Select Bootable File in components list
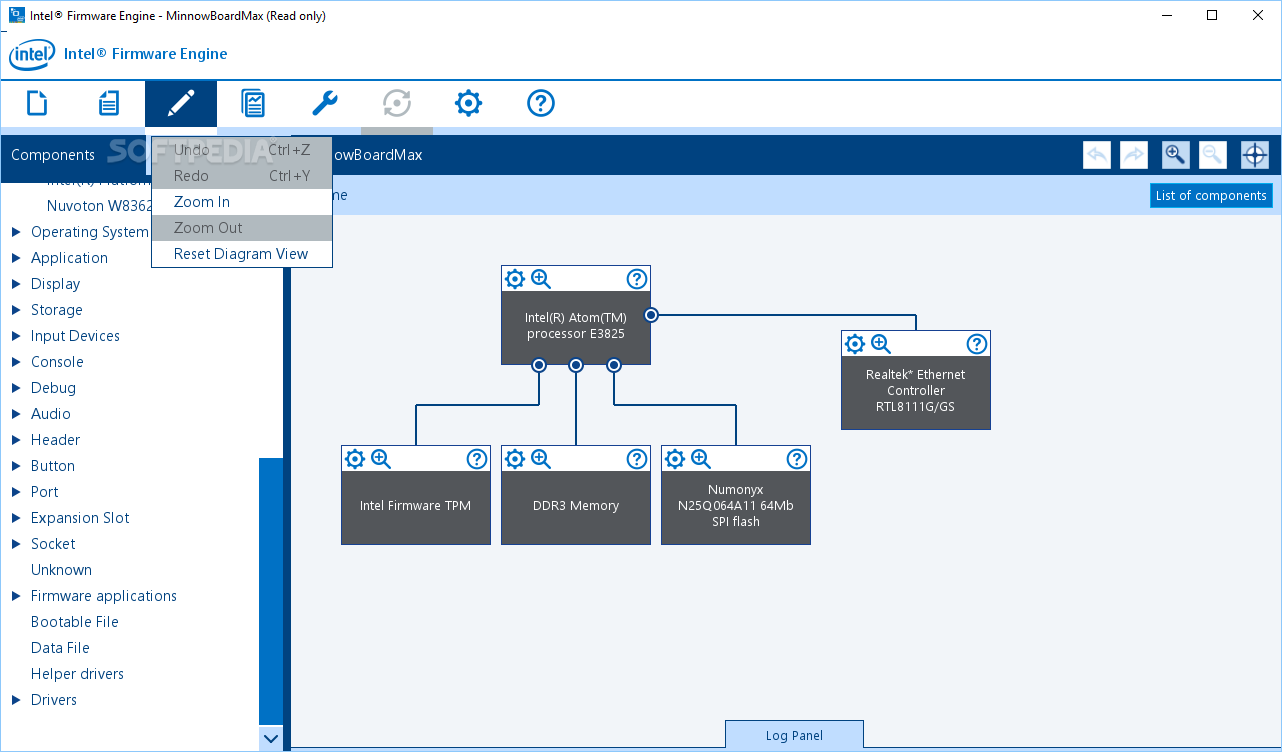 [x=75, y=622]
